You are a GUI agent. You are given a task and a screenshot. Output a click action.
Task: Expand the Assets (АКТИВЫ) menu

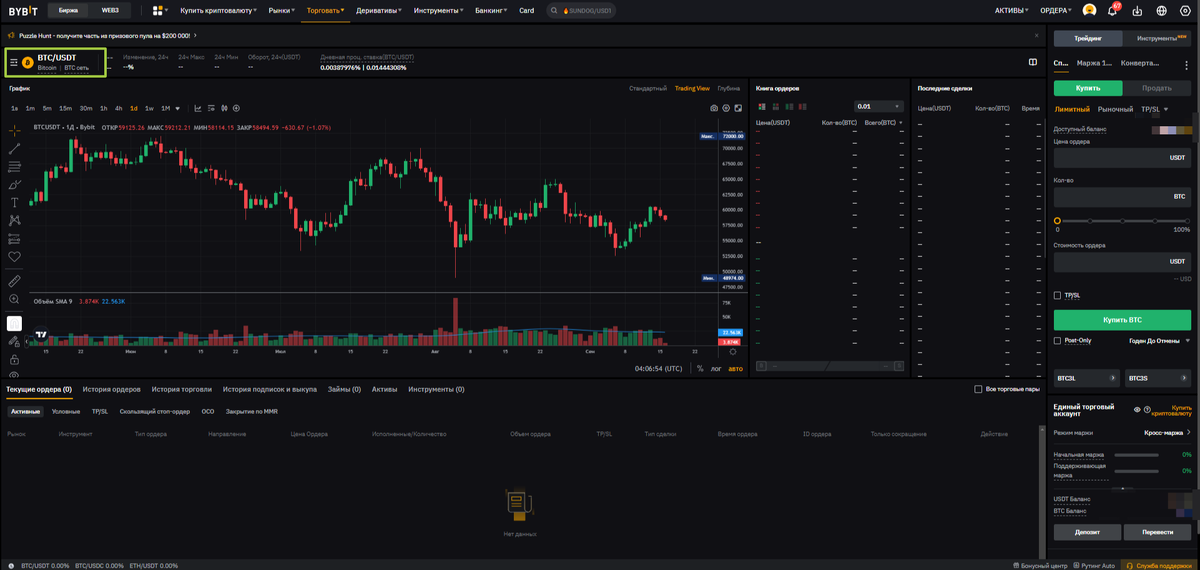(x=1012, y=11)
